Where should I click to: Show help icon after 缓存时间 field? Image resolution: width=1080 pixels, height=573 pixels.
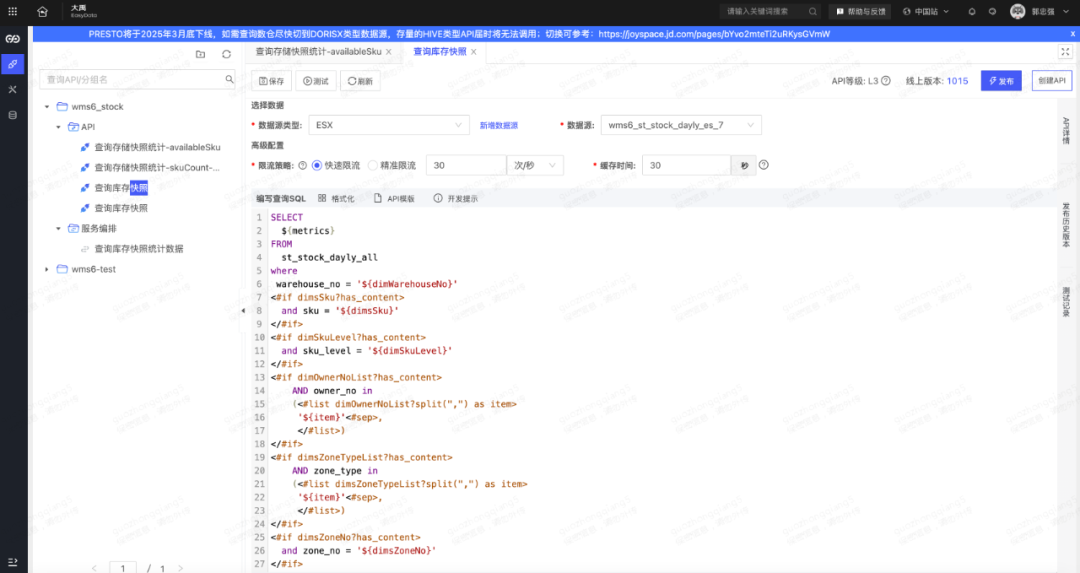(763, 165)
